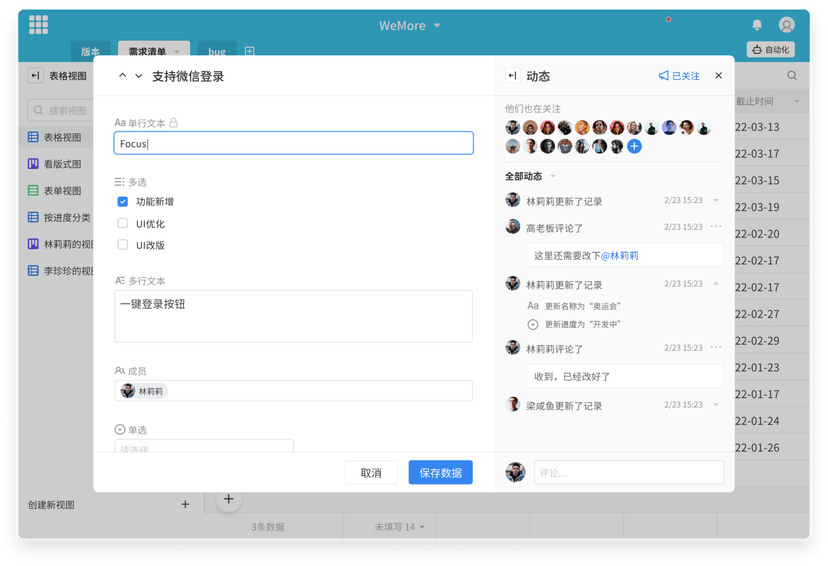Click the 取消 cancel button

(x=371, y=473)
